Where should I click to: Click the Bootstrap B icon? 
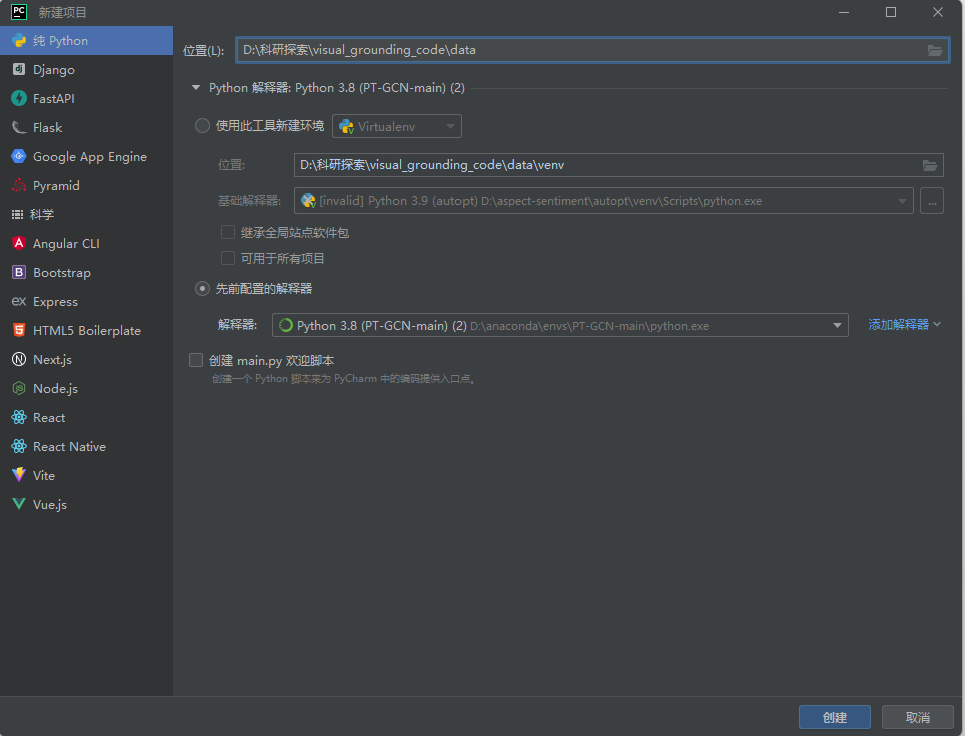point(19,272)
